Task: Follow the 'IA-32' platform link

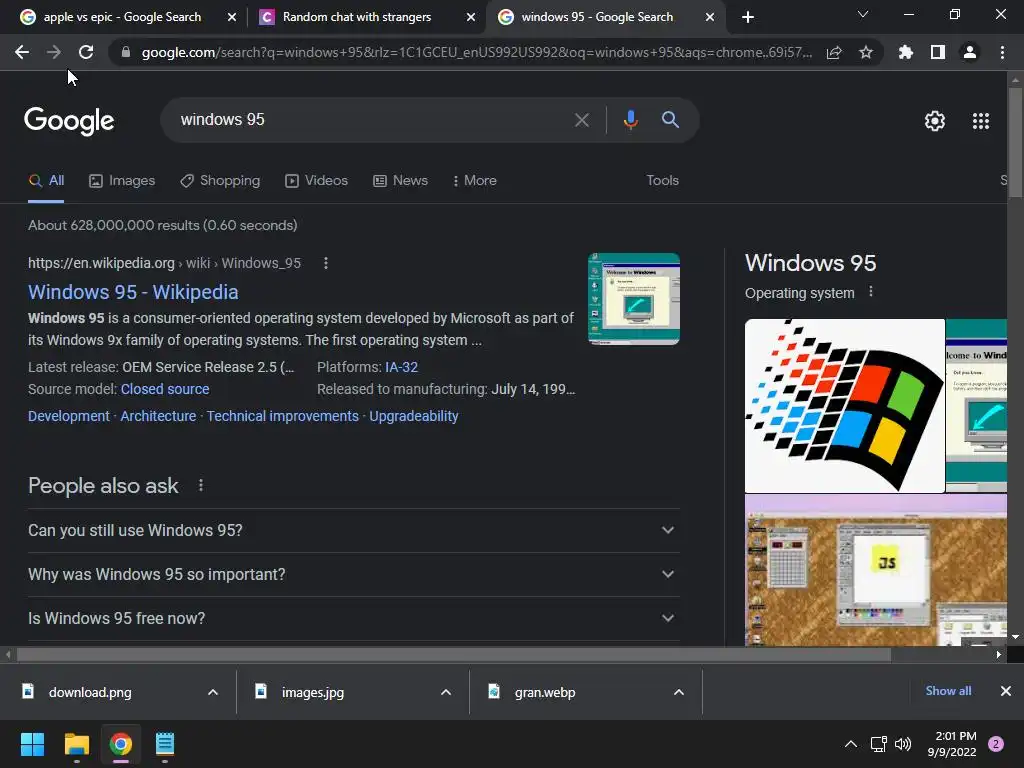Action: point(402,367)
